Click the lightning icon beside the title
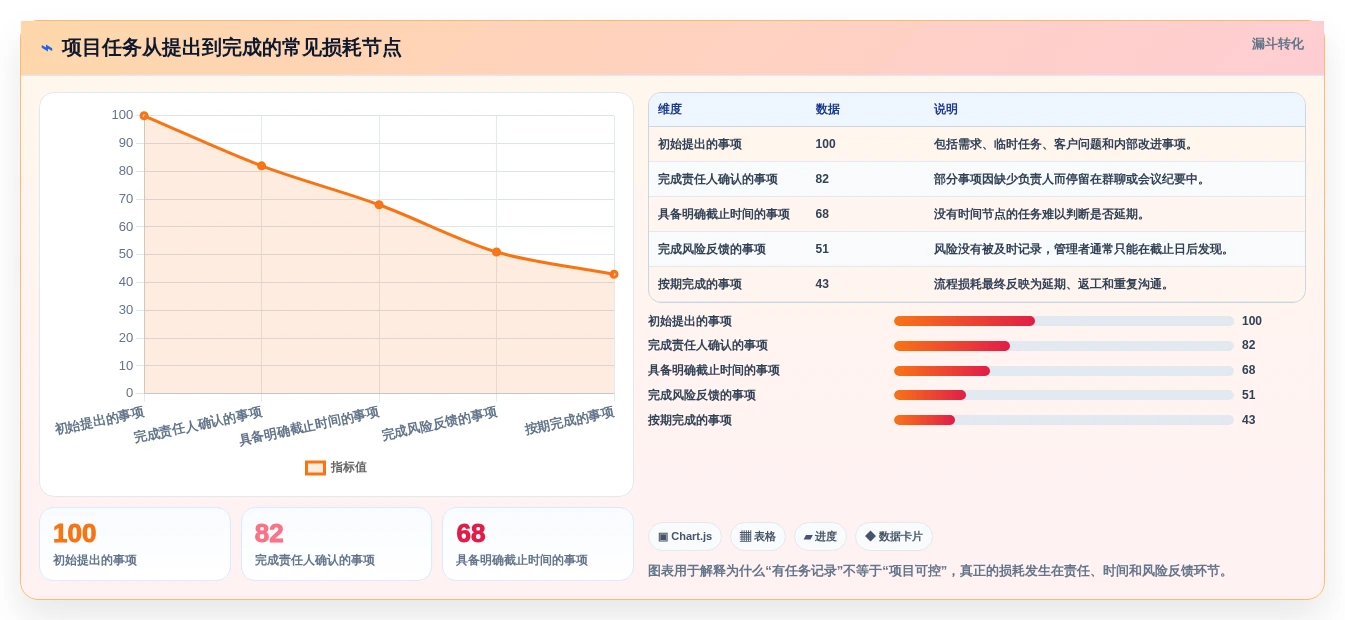The image size is (1345, 620). point(47,48)
